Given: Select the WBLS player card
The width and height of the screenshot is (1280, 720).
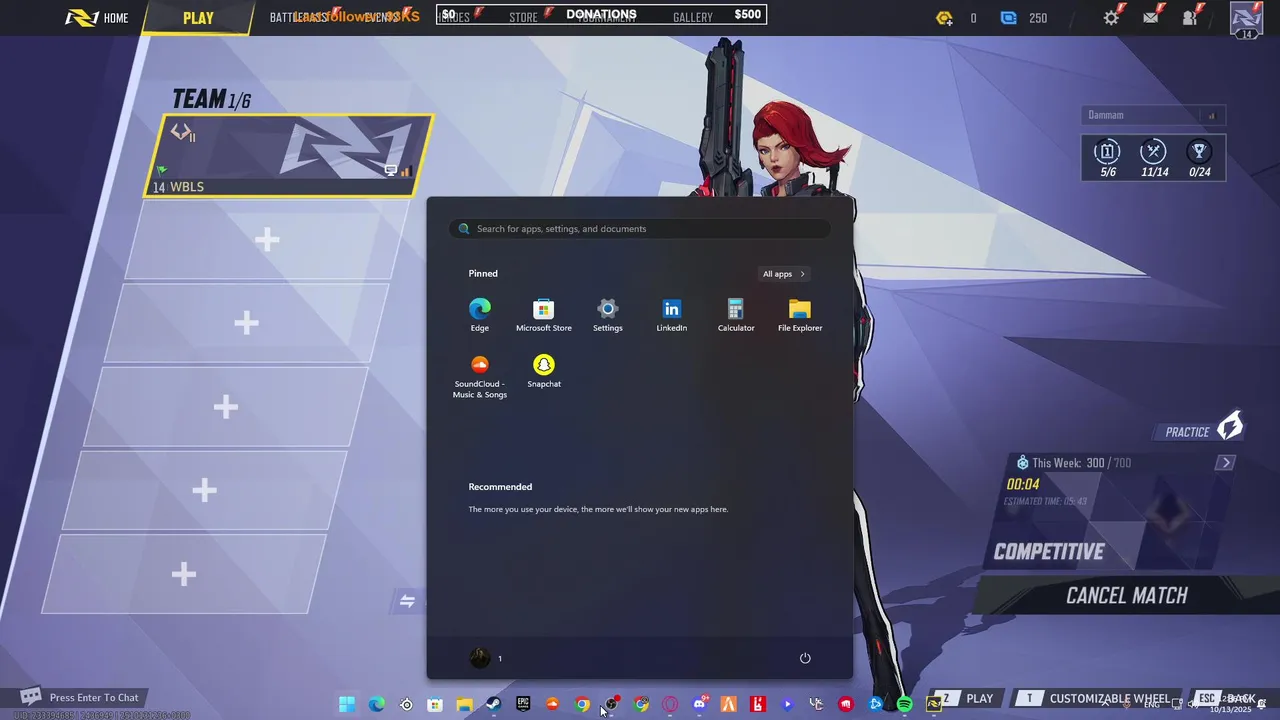Looking at the screenshot, I should click(x=290, y=156).
